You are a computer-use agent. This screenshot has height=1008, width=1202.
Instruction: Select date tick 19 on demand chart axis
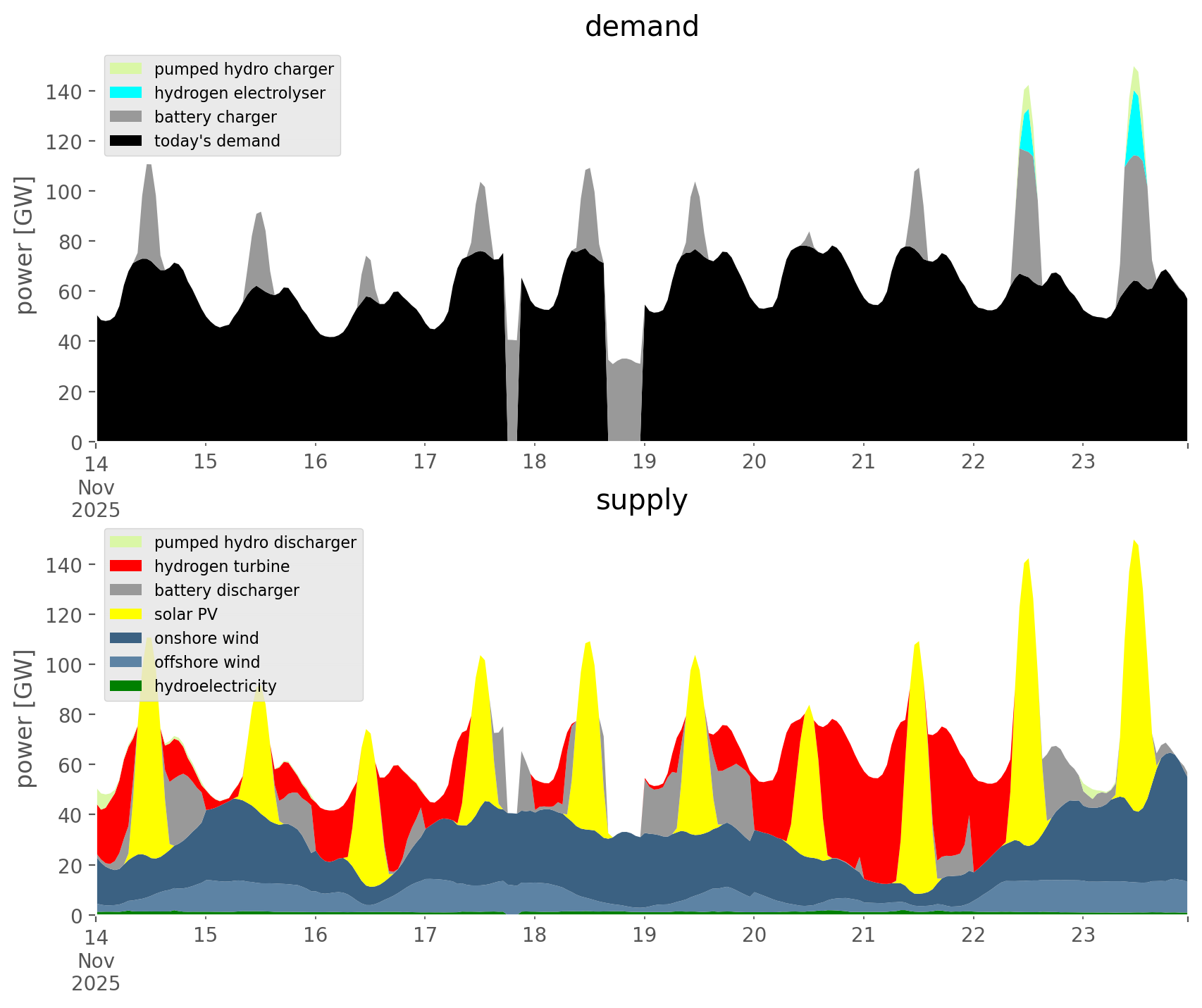pos(644,462)
